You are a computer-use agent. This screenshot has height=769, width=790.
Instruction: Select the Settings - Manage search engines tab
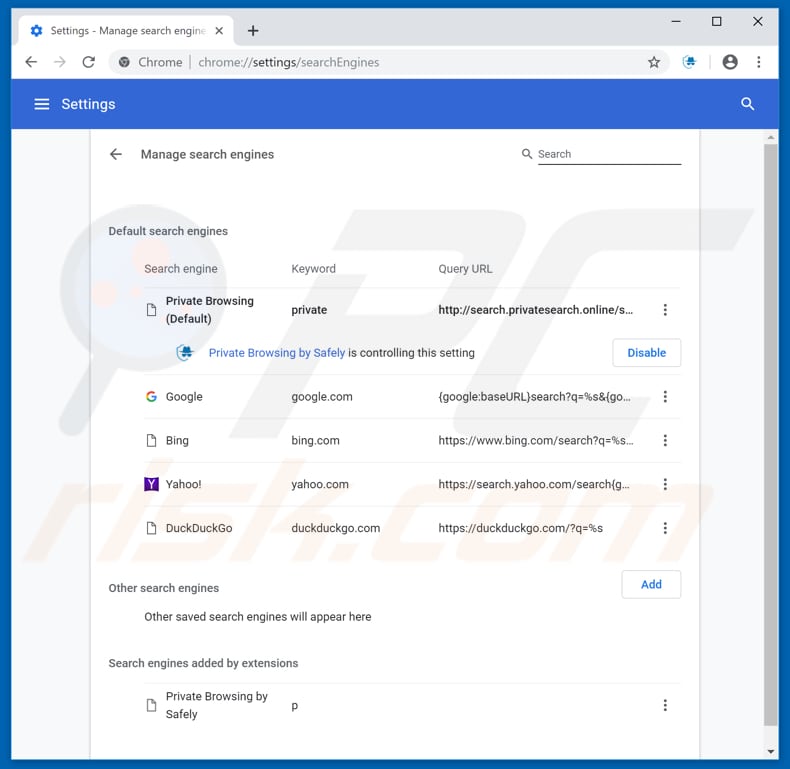coord(126,31)
